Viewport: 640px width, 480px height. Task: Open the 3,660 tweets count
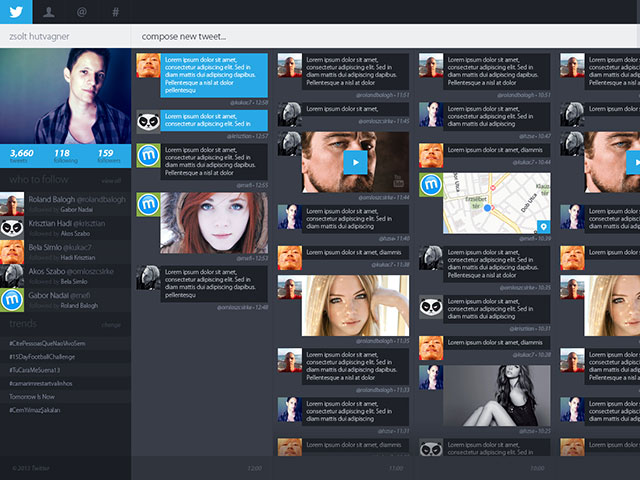click(21, 156)
